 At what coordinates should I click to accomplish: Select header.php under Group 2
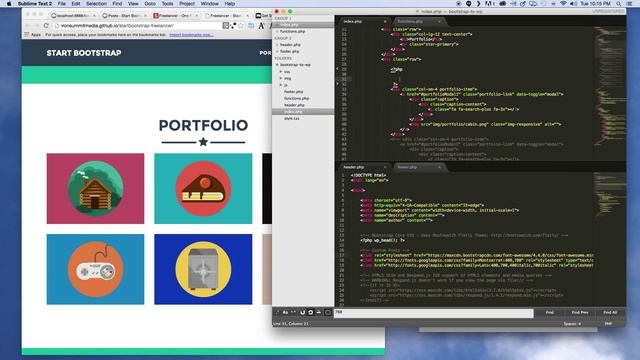[x=290, y=45]
